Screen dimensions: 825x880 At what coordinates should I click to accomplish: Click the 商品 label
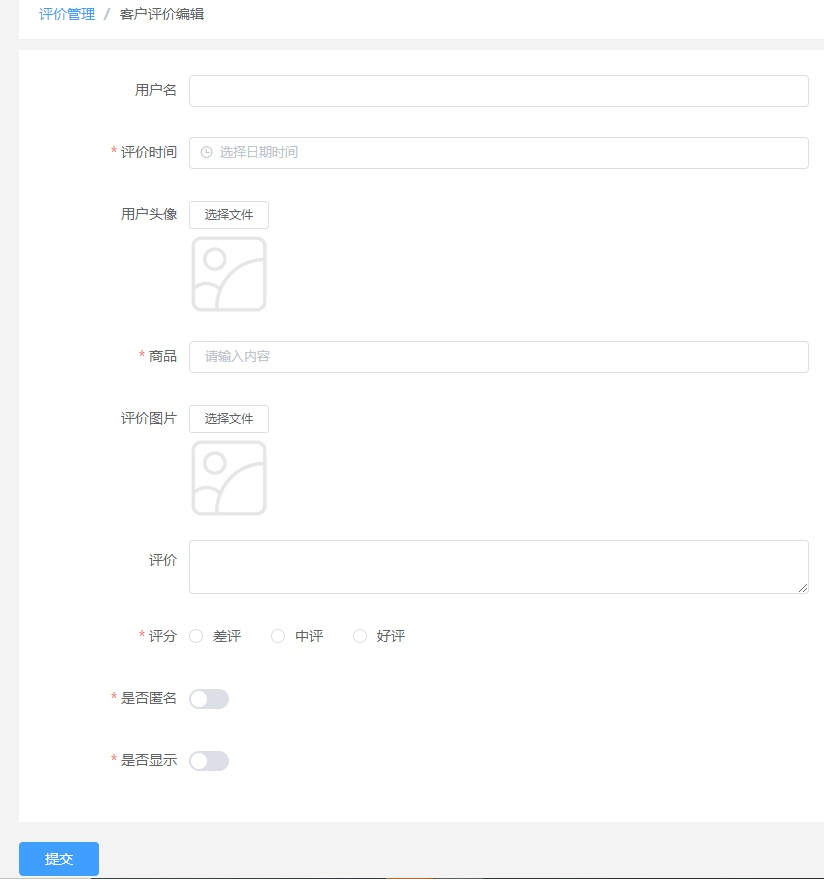(x=163, y=356)
